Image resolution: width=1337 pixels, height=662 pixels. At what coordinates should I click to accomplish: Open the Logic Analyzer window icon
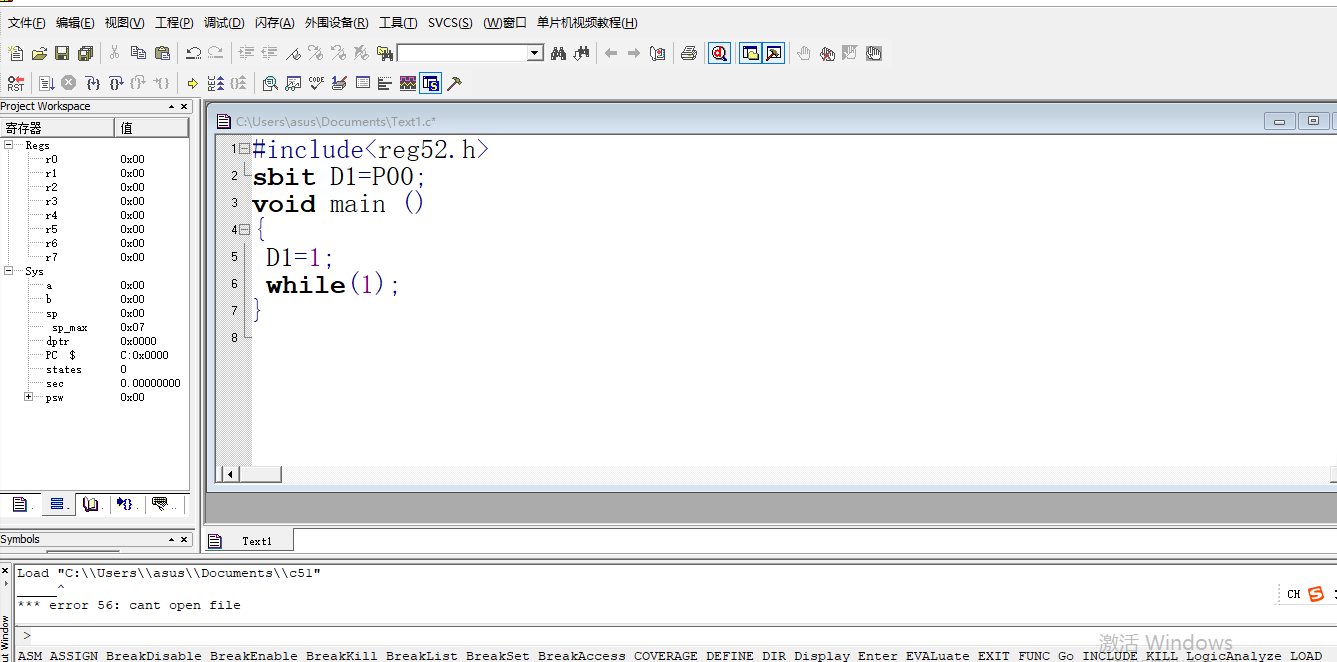point(408,84)
